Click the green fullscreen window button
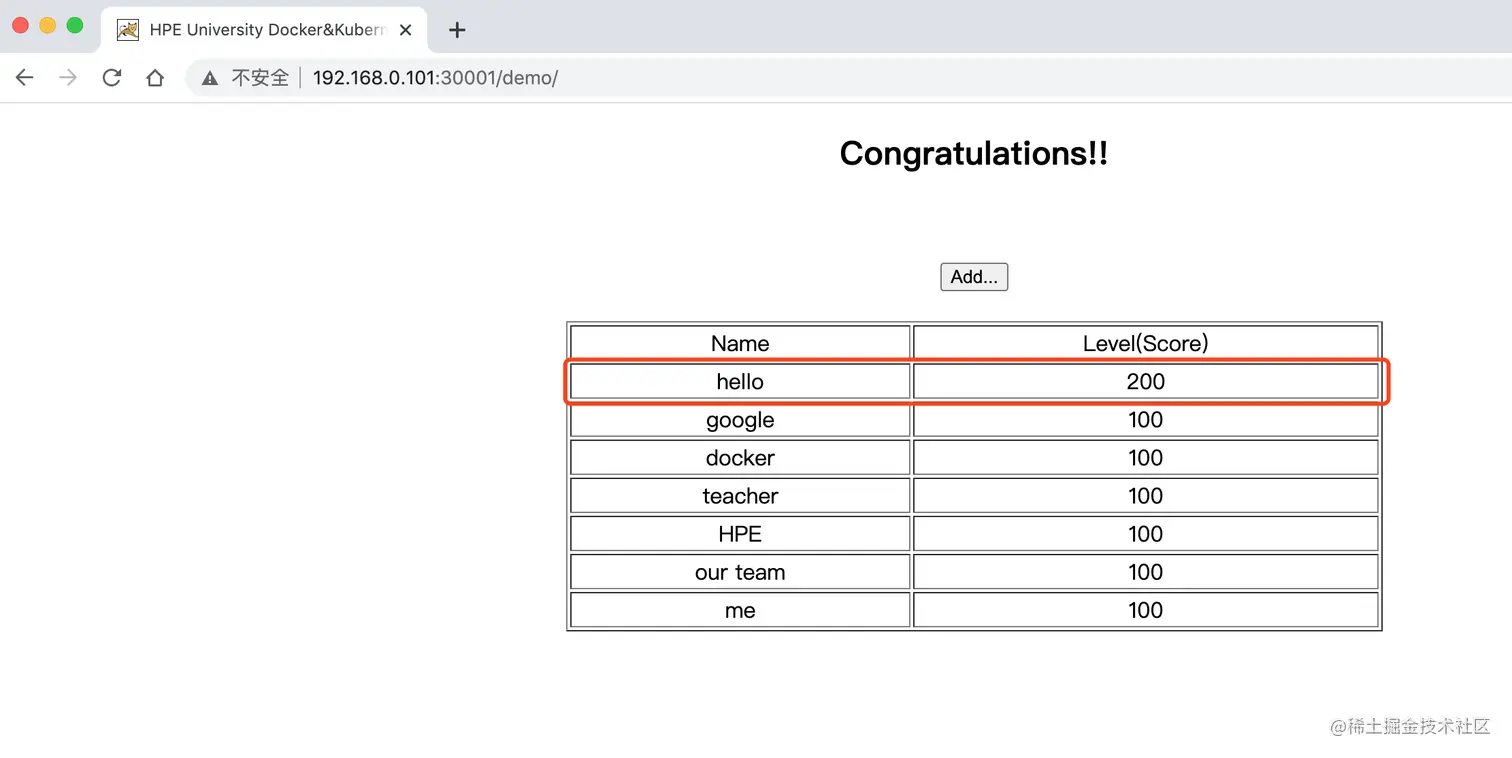 [74, 25]
